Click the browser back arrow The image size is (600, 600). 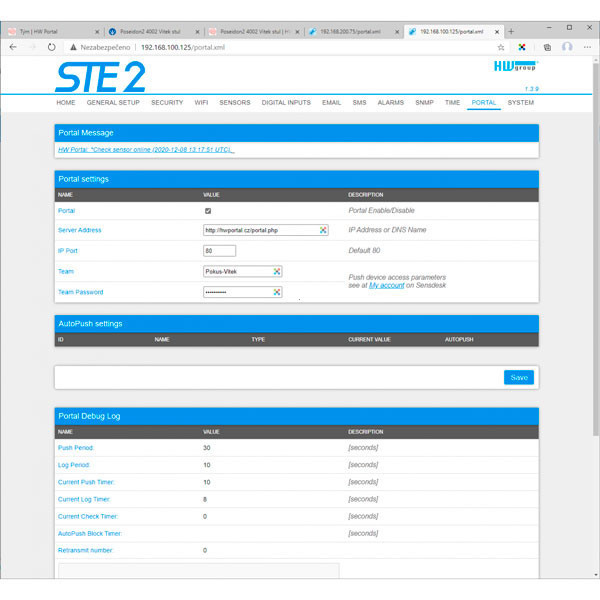pos(12,47)
